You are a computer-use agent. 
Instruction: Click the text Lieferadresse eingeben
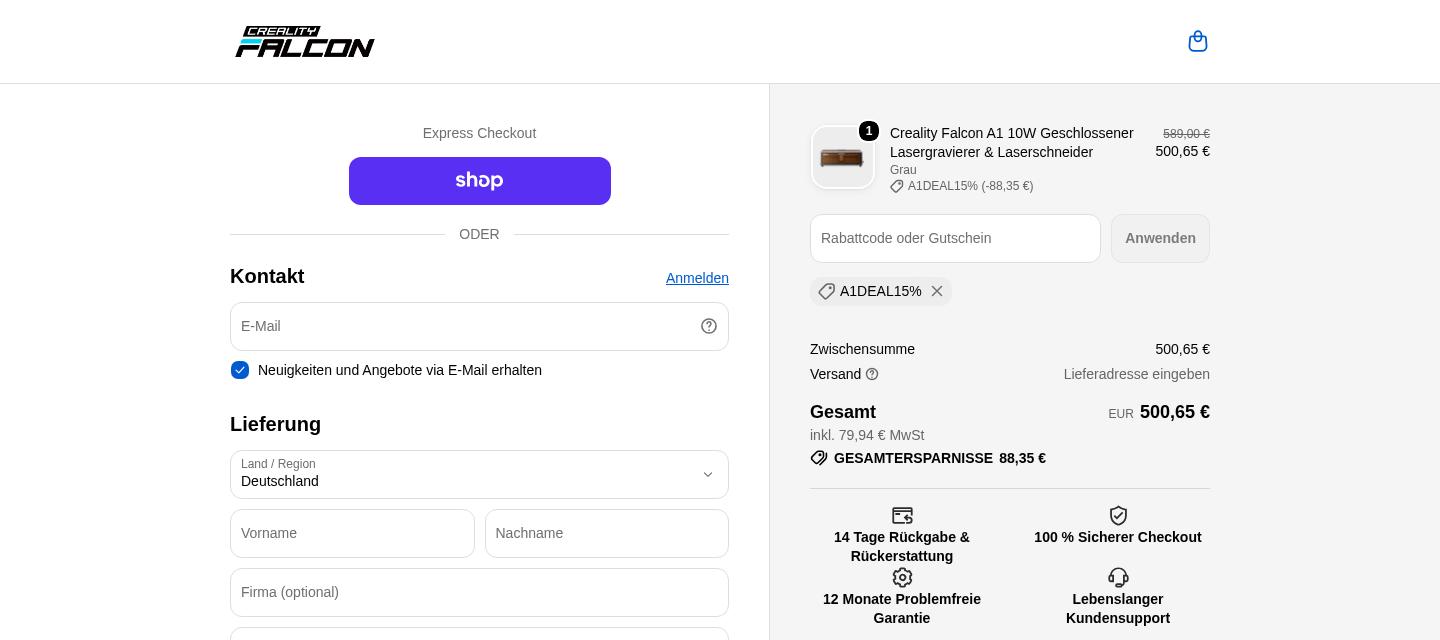click(1137, 374)
